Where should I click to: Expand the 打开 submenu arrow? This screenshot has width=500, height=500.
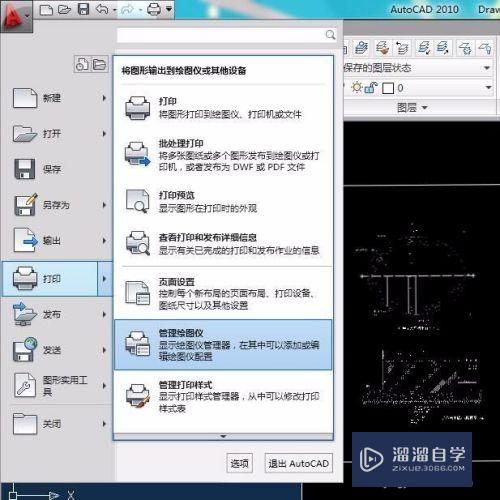pos(104,134)
